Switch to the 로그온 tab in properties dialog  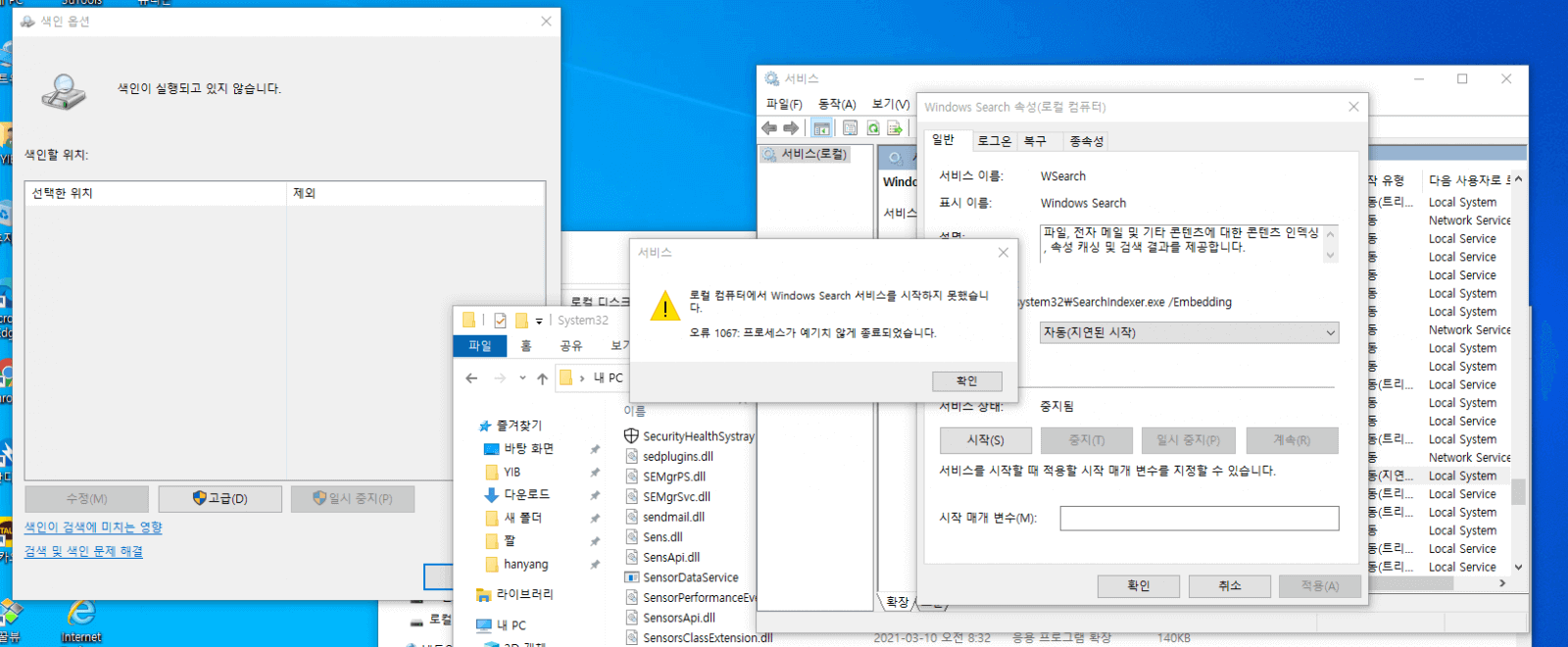point(995,141)
